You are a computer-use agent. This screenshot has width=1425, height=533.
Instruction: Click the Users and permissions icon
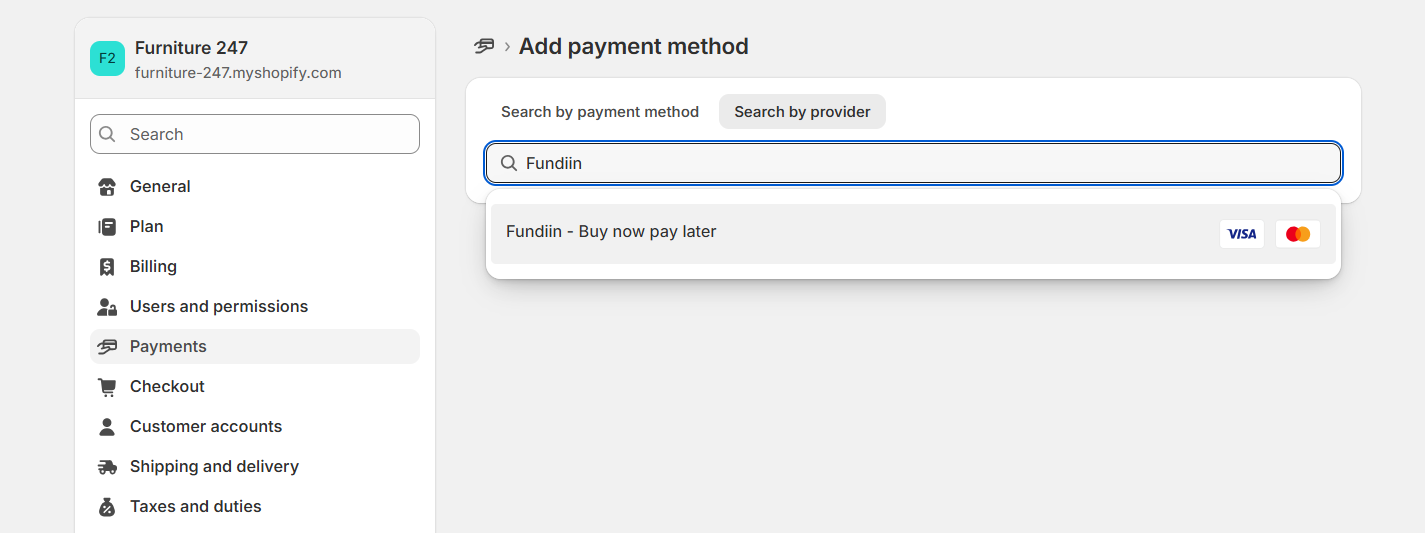coord(107,307)
